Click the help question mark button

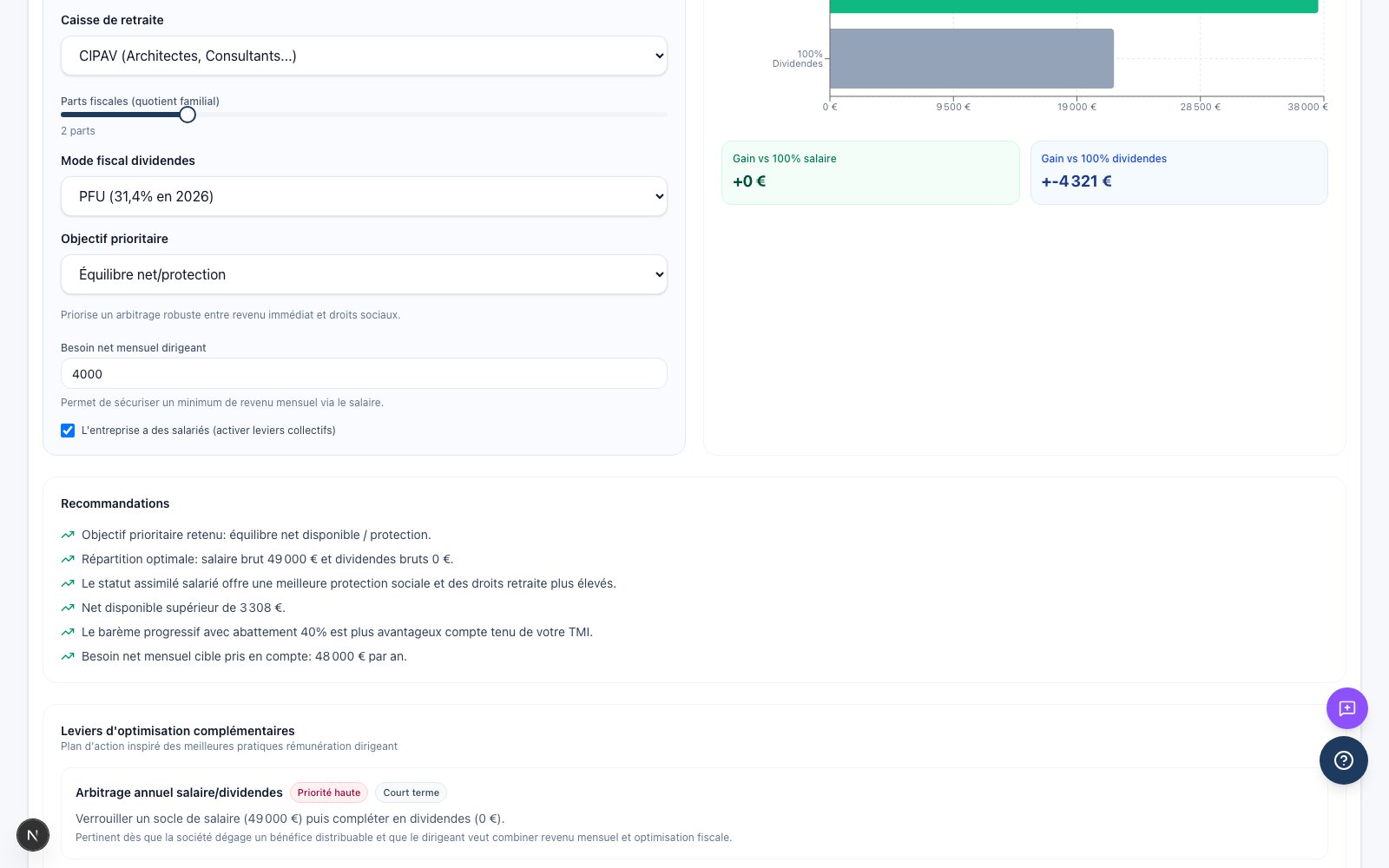click(x=1343, y=760)
